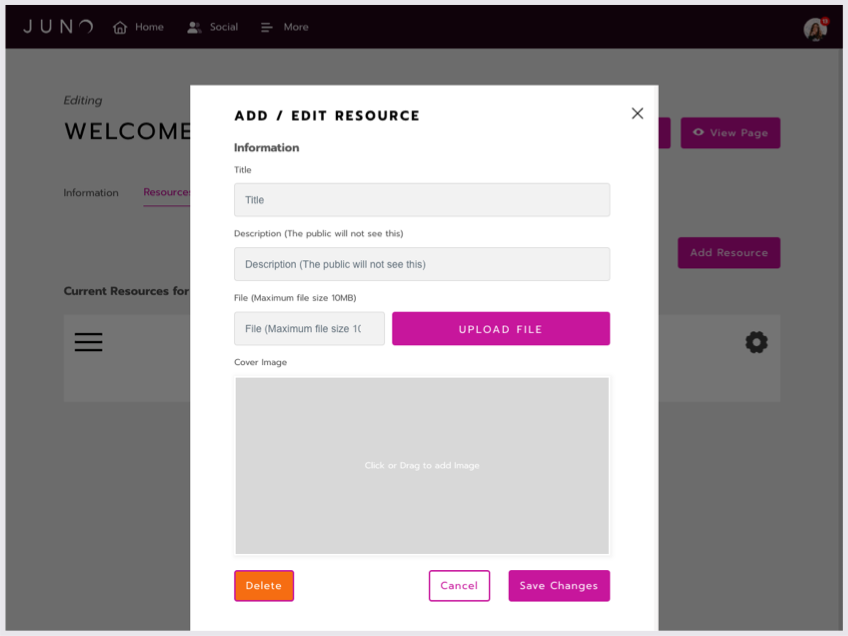Viewport: 848px width, 636px height.
Task: Click the Cancel button
Action: [459, 586]
